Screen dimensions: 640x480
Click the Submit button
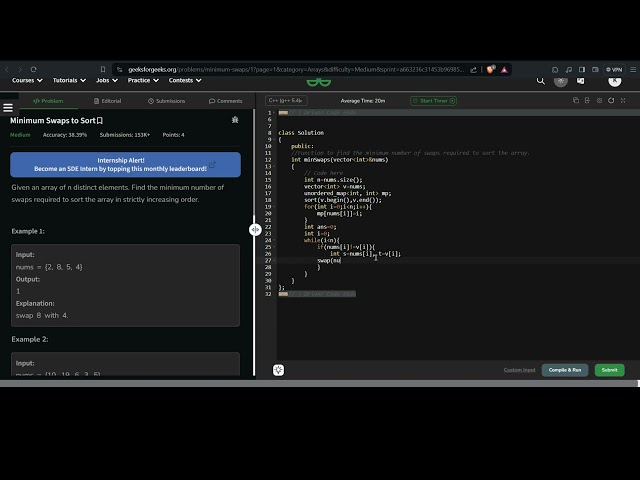tap(609, 370)
